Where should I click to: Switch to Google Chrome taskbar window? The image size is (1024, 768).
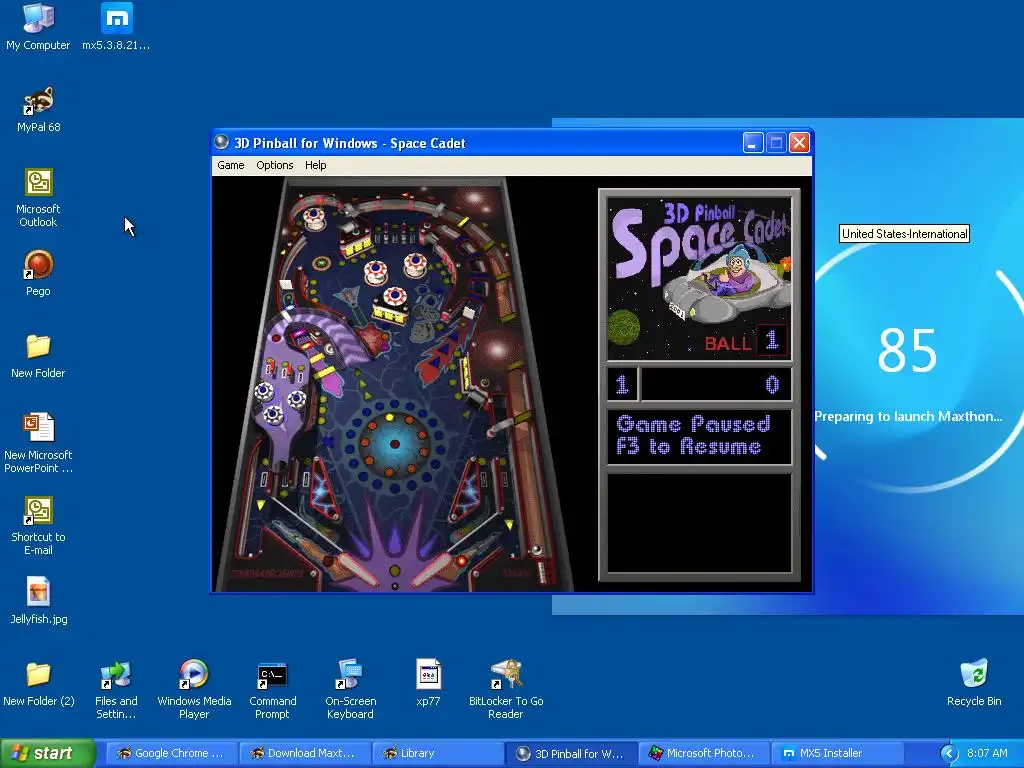coord(171,753)
